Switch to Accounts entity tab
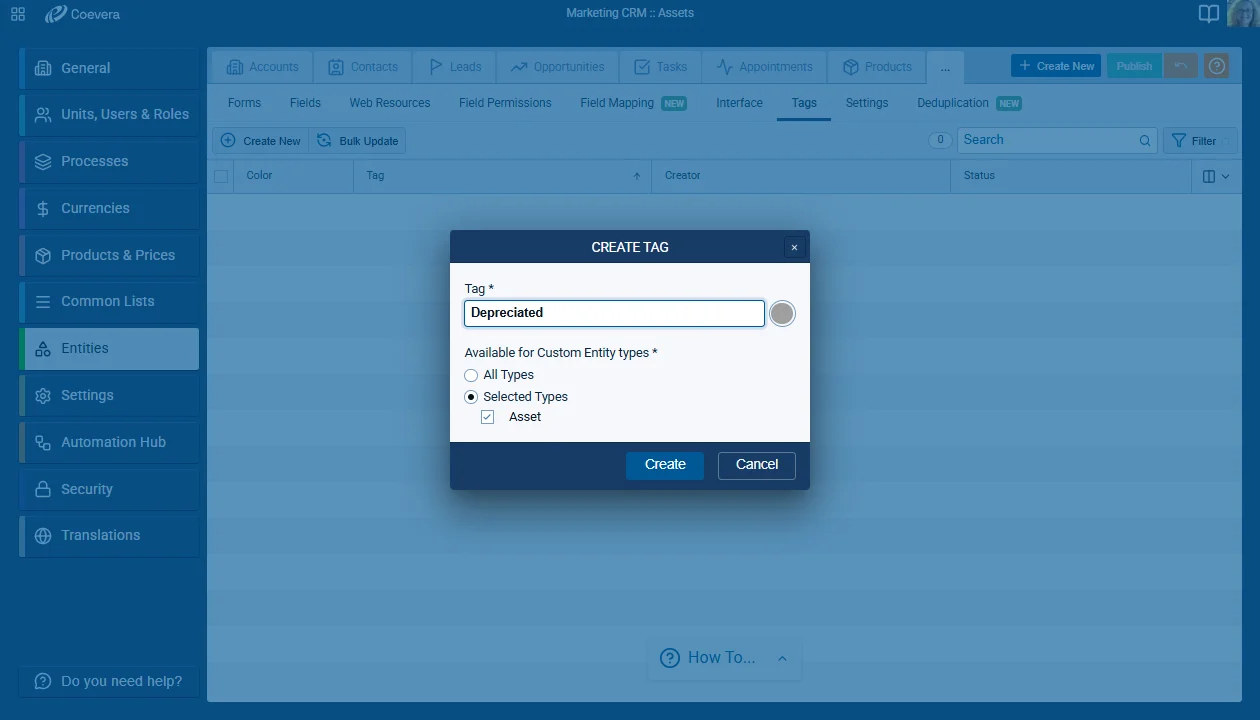This screenshot has height=720, width=1260. [x=262, y=67]
